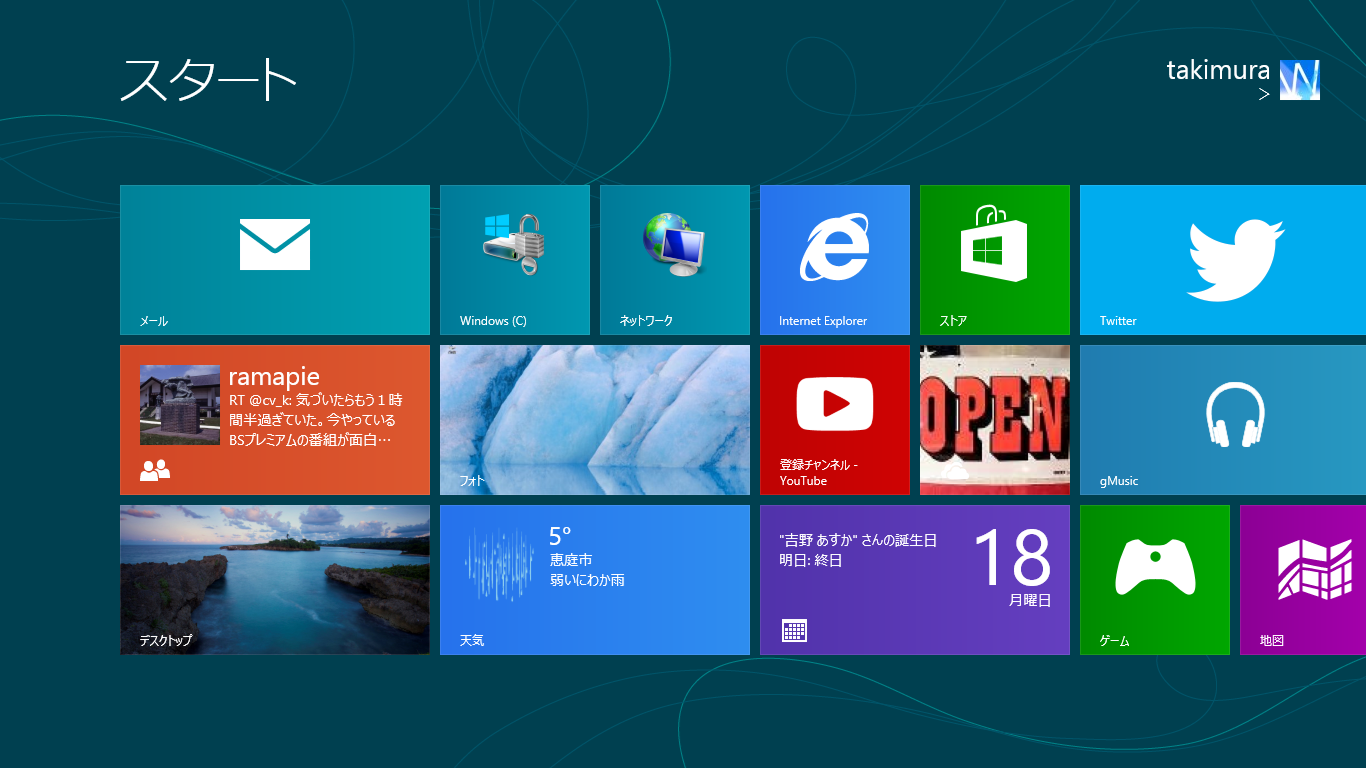The height and width of the screenshot is (768, 1366).
Task: Click the People icon on ramapie tile
Action: pos(155,470)
